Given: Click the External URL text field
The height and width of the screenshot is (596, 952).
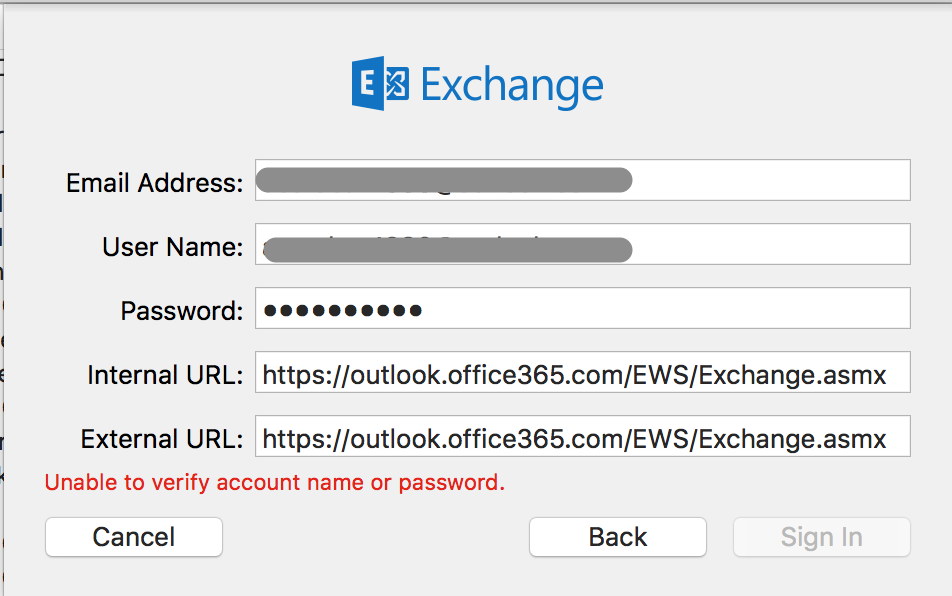Looking at the screenshot, I should pos(582,436).
